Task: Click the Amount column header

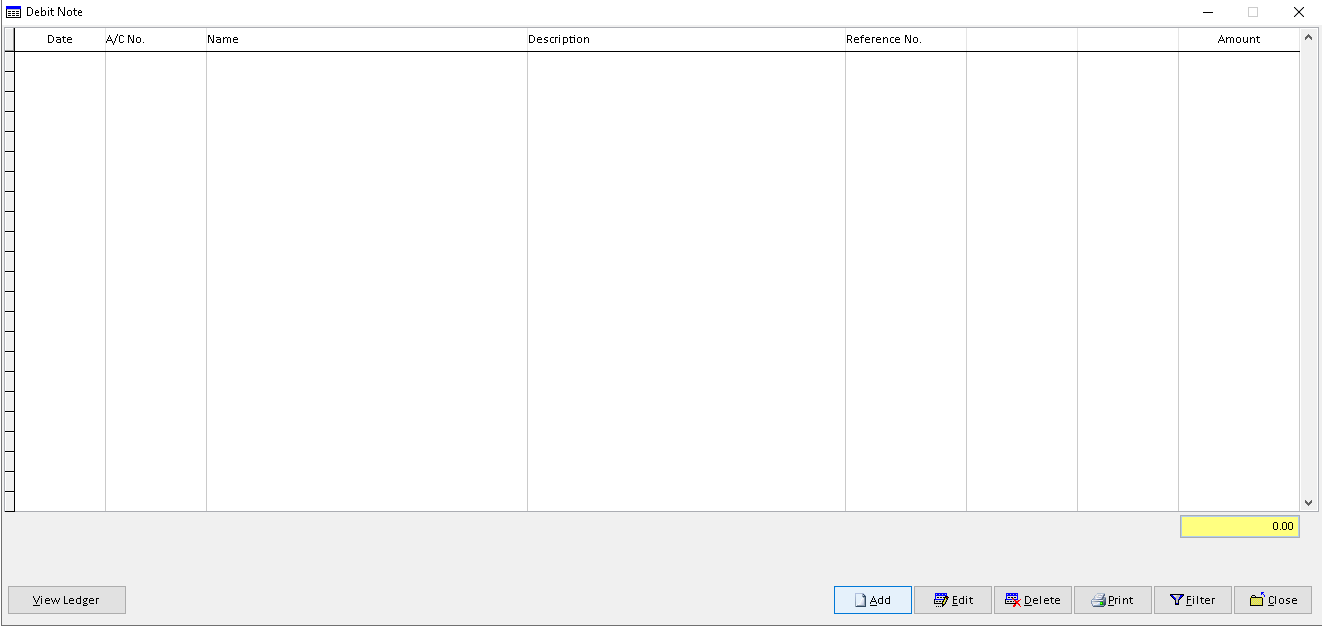Action: [x=1239, y=39]
